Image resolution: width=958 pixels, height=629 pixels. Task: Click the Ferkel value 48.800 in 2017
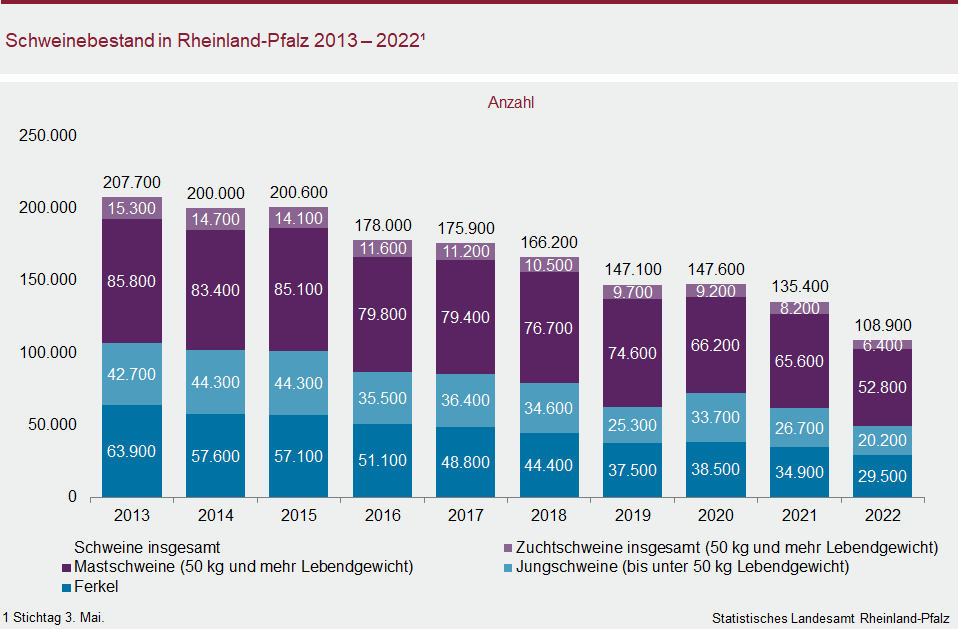(466, 462)
